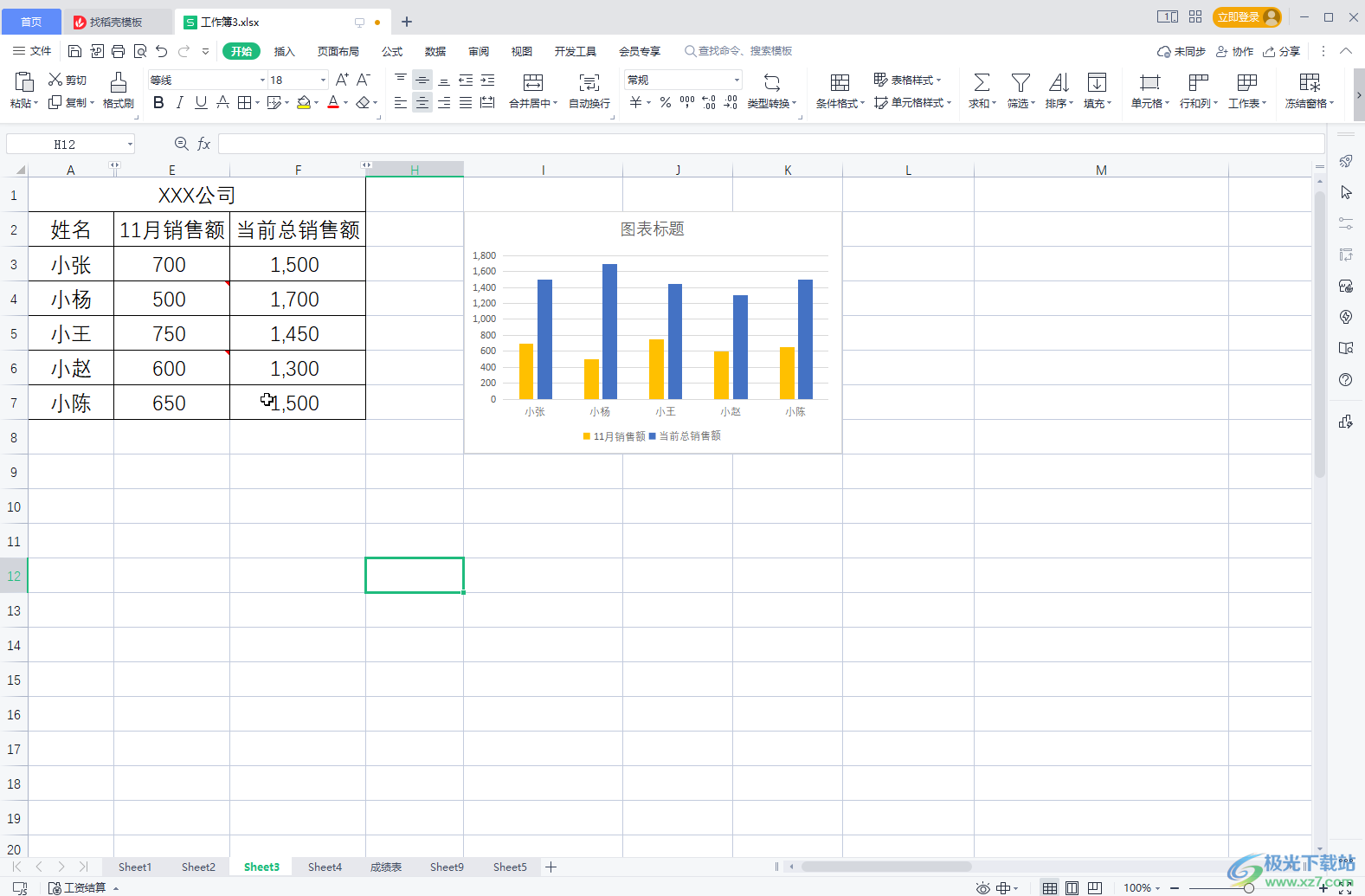Open the Page Layout (页面布局) tab
Screen dimensions: 1365x896
tap(338, 51)
